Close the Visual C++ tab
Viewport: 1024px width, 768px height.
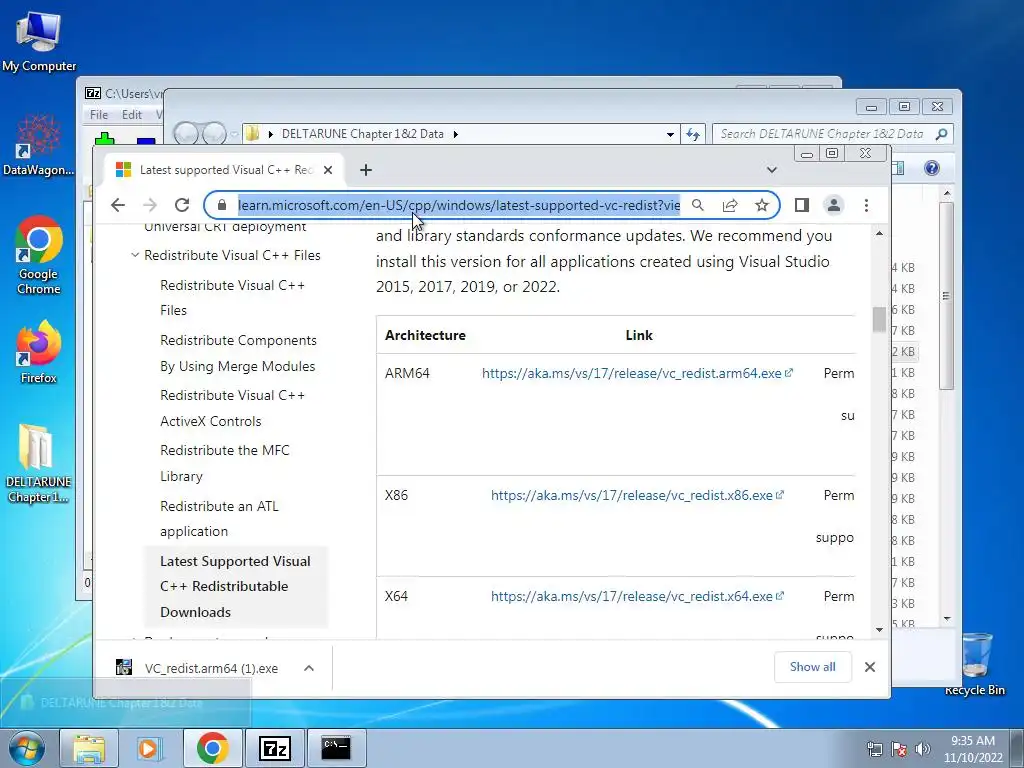(x=328, y=170)
